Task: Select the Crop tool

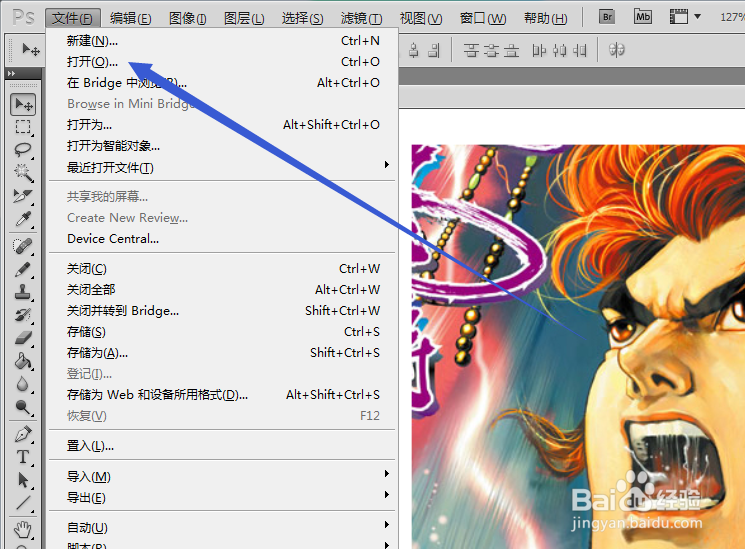Action: pyautogui.click(x=23, y=195)
